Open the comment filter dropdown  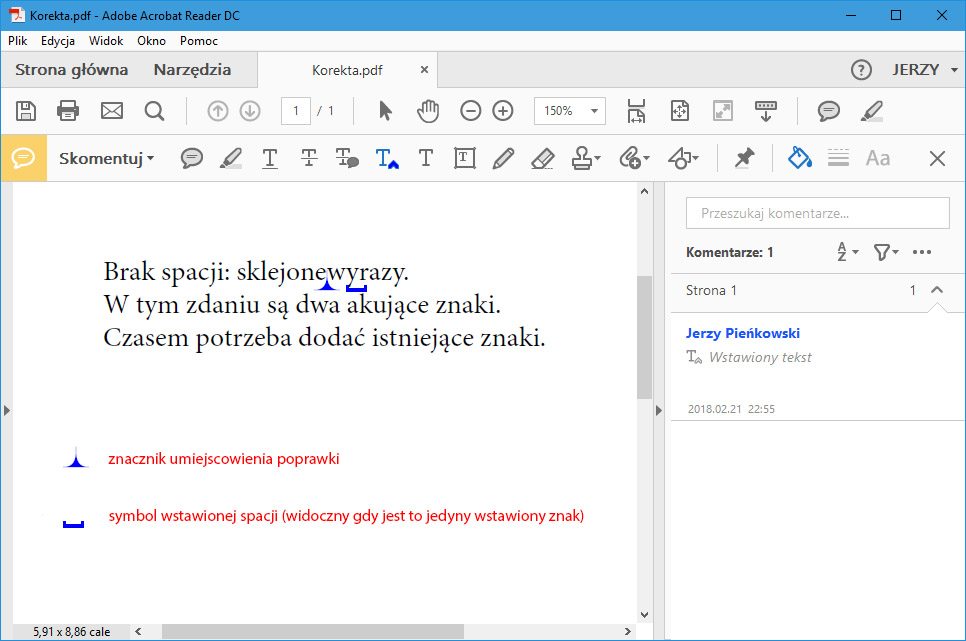point(886,253)
